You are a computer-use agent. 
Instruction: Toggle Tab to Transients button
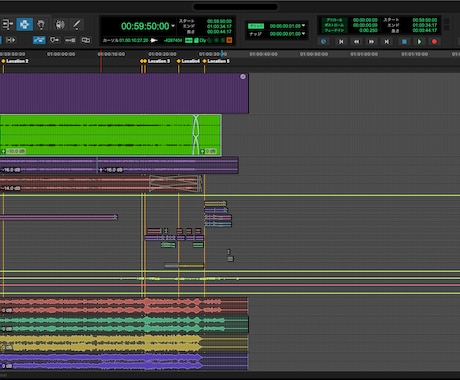point(11,40)
